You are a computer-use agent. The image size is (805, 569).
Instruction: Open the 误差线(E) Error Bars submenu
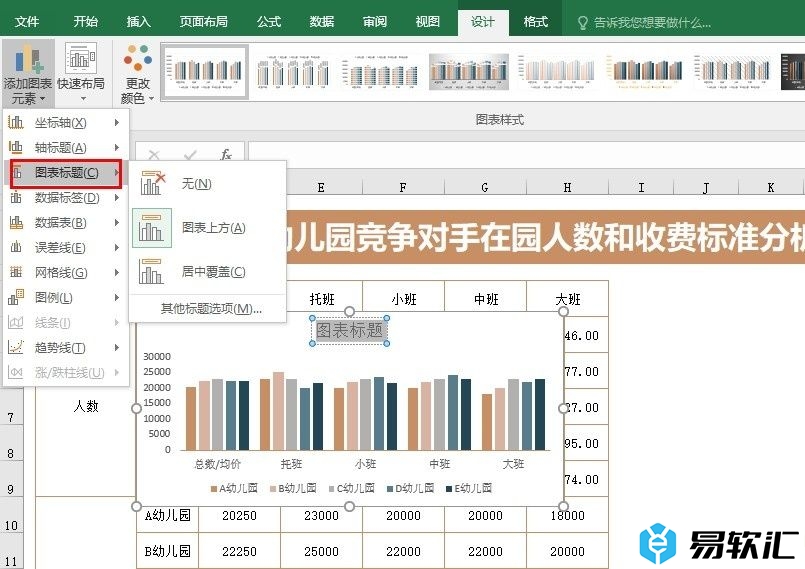pyautogui.click(x=66, y=248)
